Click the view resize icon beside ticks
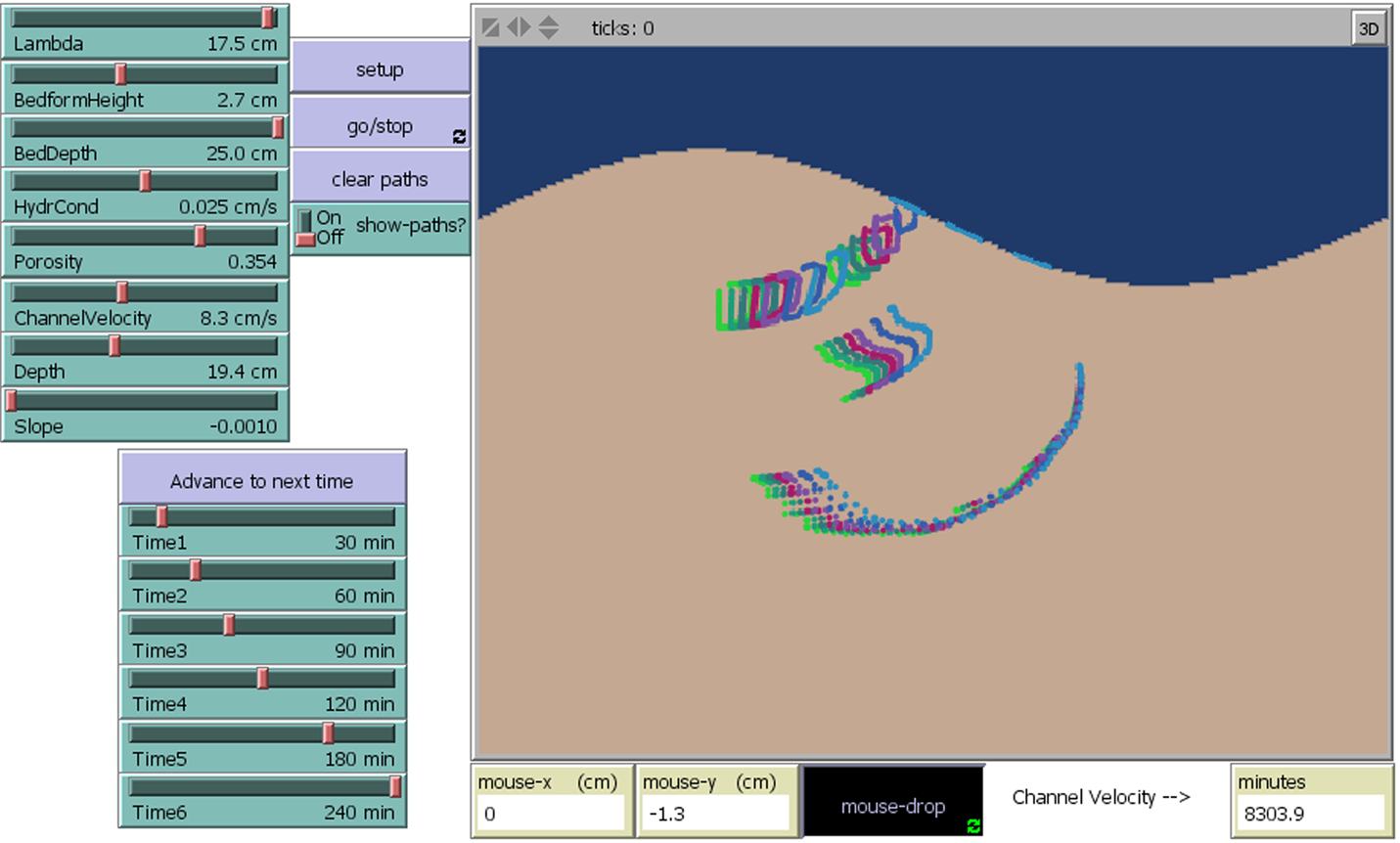 491,27
